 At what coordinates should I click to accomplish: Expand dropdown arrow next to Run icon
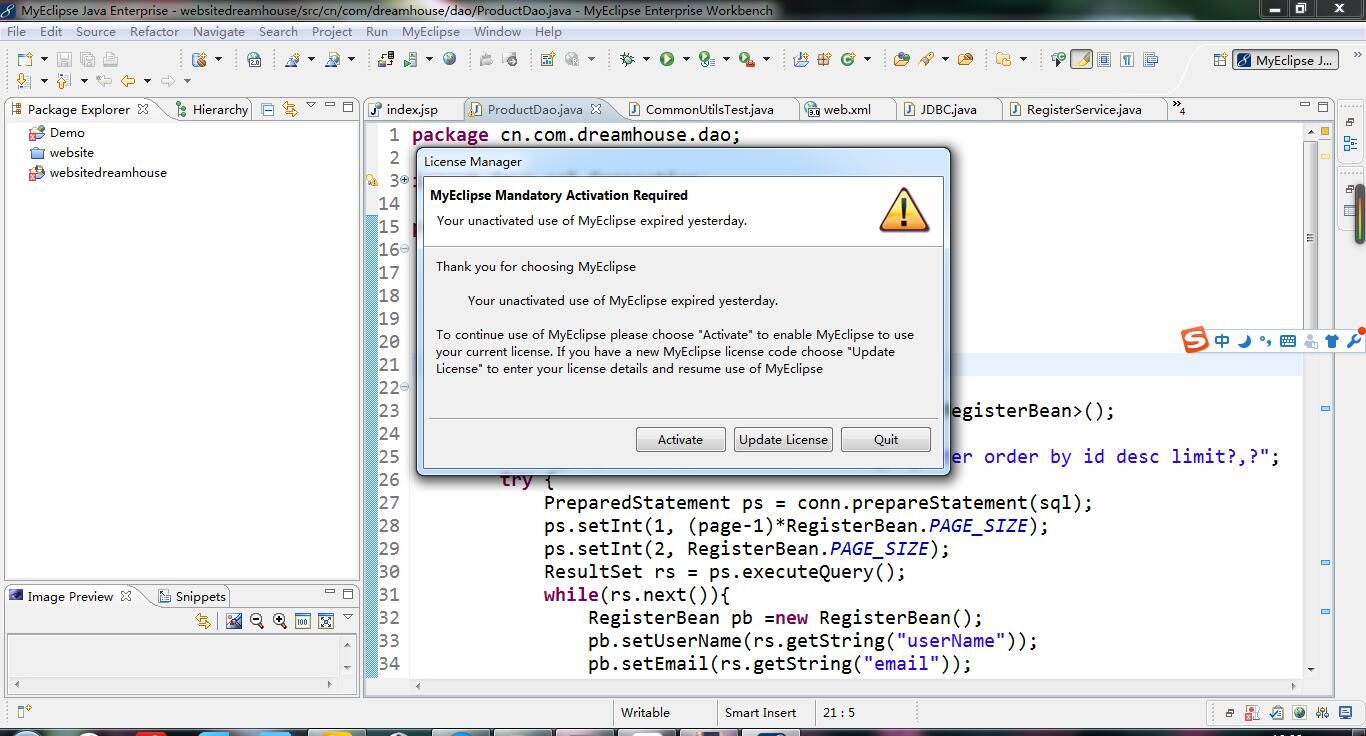pyautogui.click(x=686, y=60)
